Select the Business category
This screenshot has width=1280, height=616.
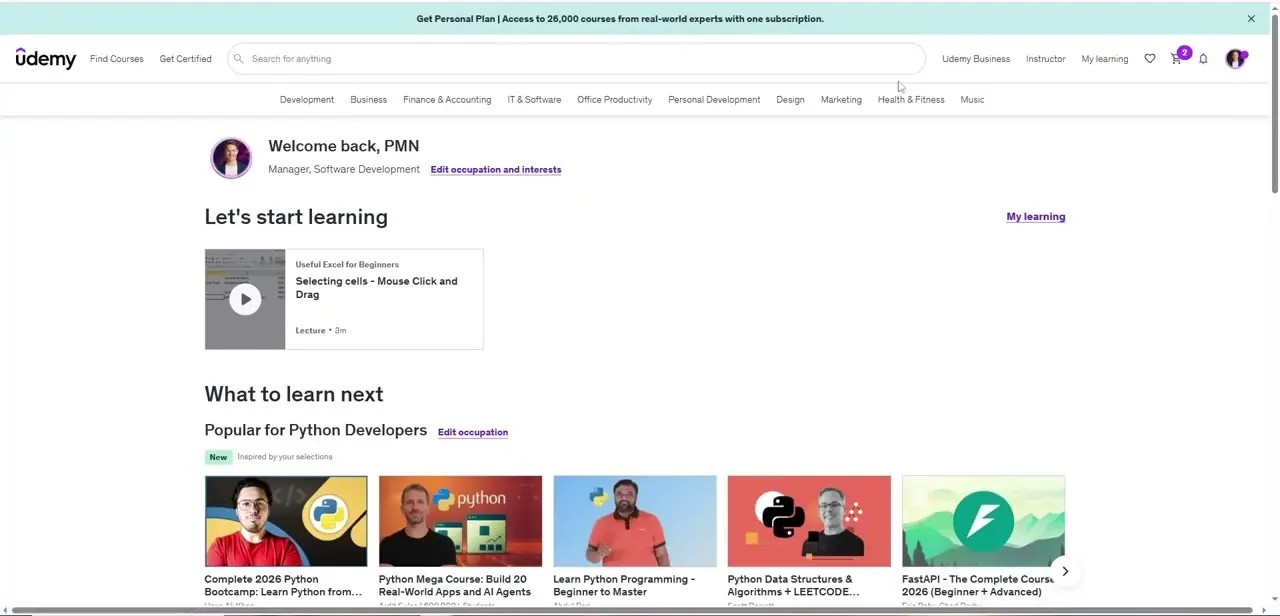(x=369, y=100)
